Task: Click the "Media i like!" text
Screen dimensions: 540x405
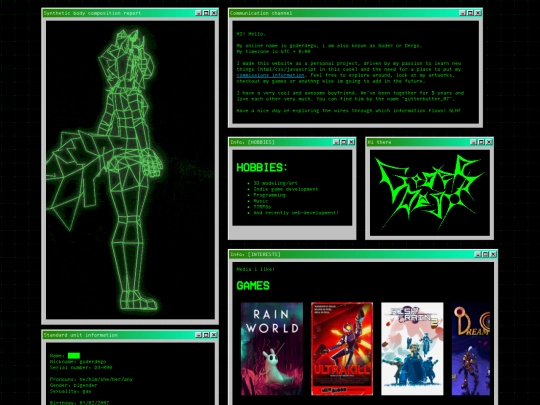Action: 256,269
